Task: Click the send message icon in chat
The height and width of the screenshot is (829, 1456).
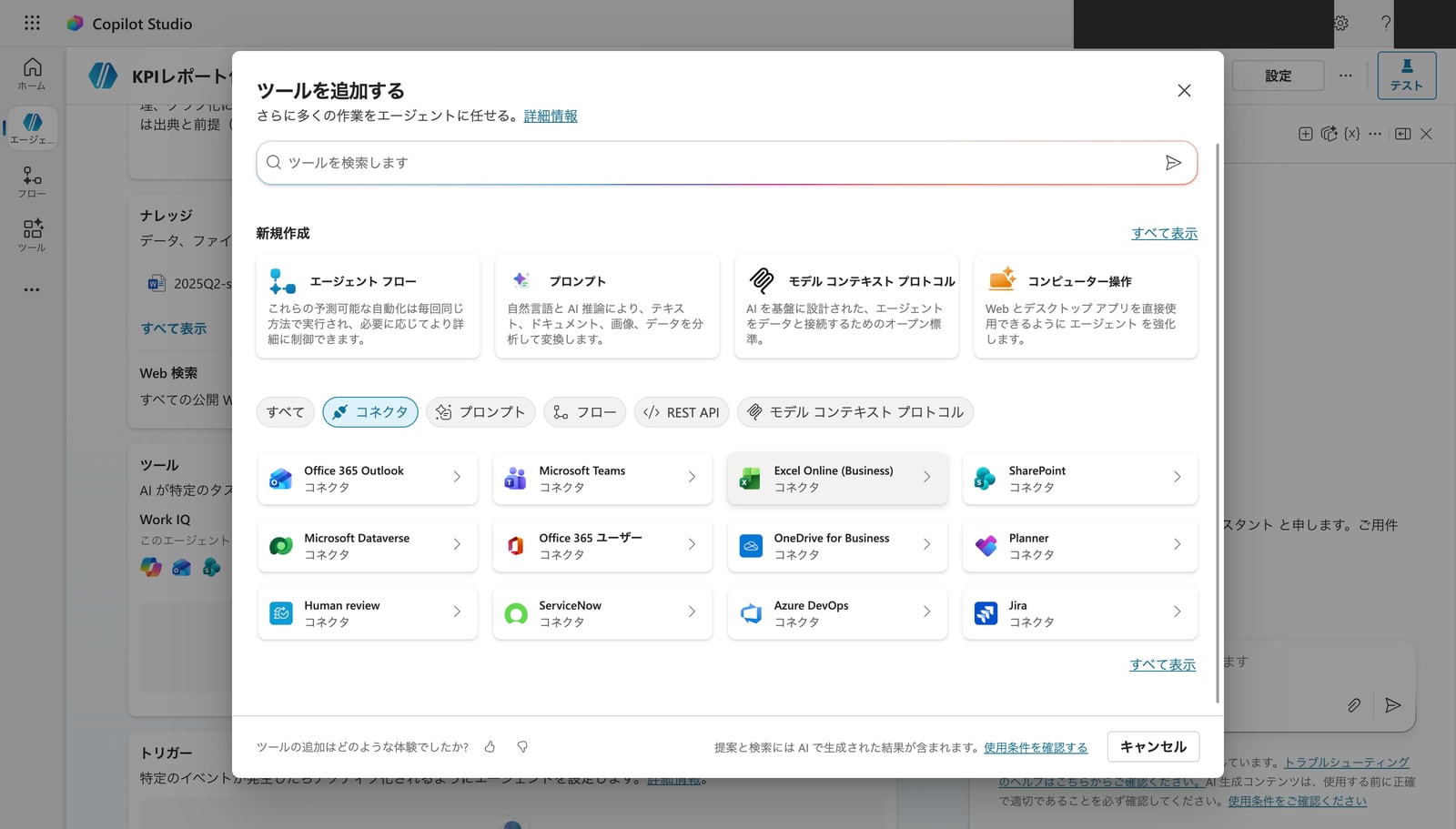Action: [1392, 705]
